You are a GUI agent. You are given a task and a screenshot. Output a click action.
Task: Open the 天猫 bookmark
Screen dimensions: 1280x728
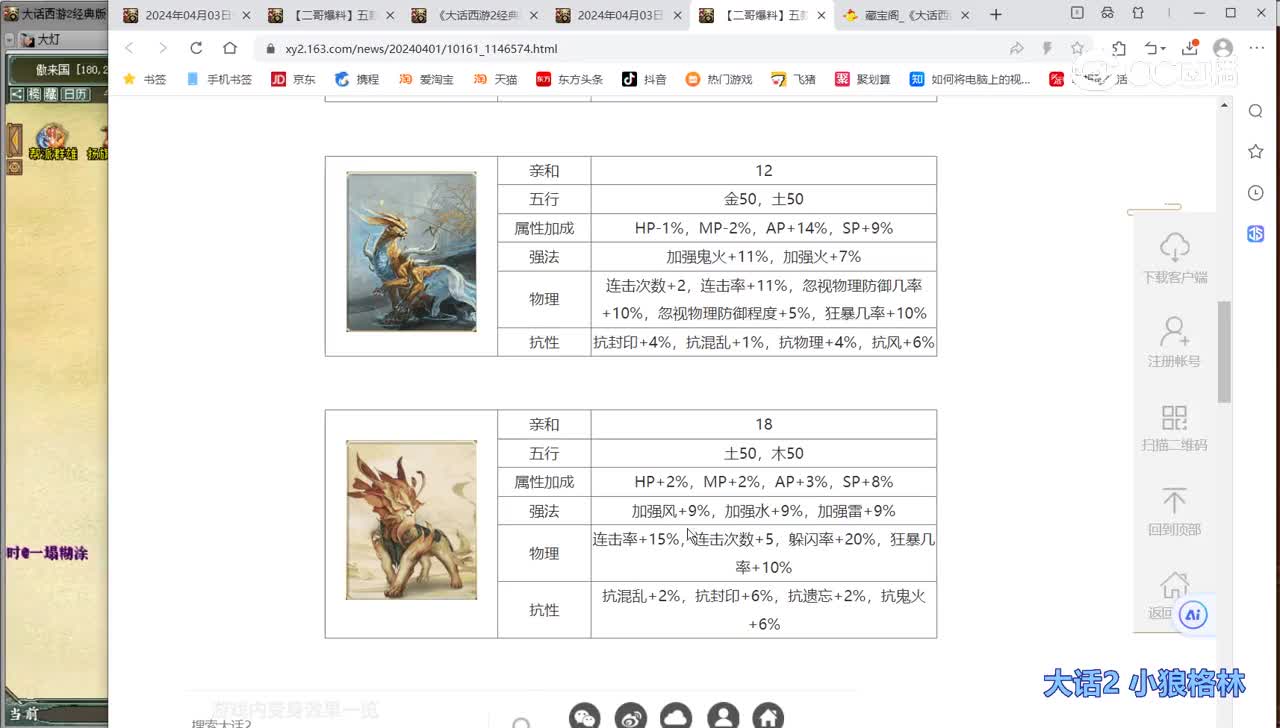495,79
